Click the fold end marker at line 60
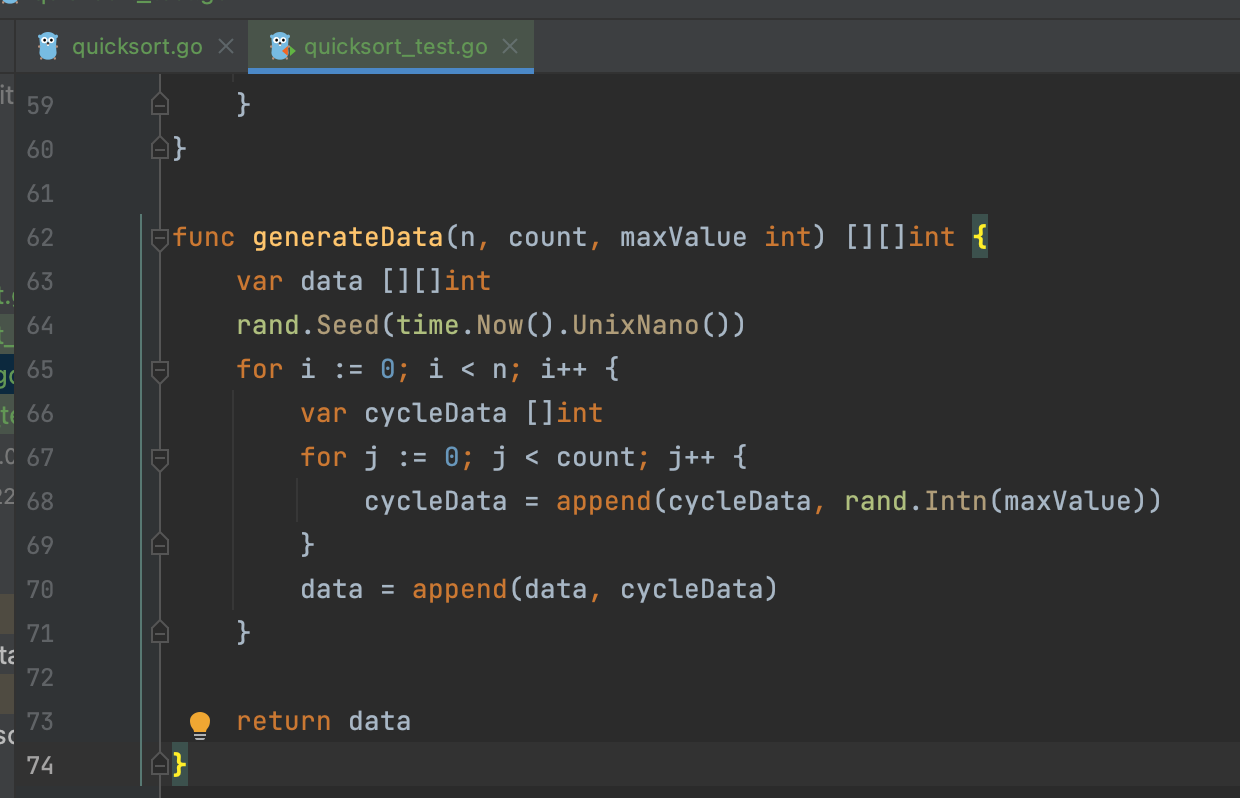Image resolution: width=1240 pixels, height=798 pixels. (x=159, y=149)
